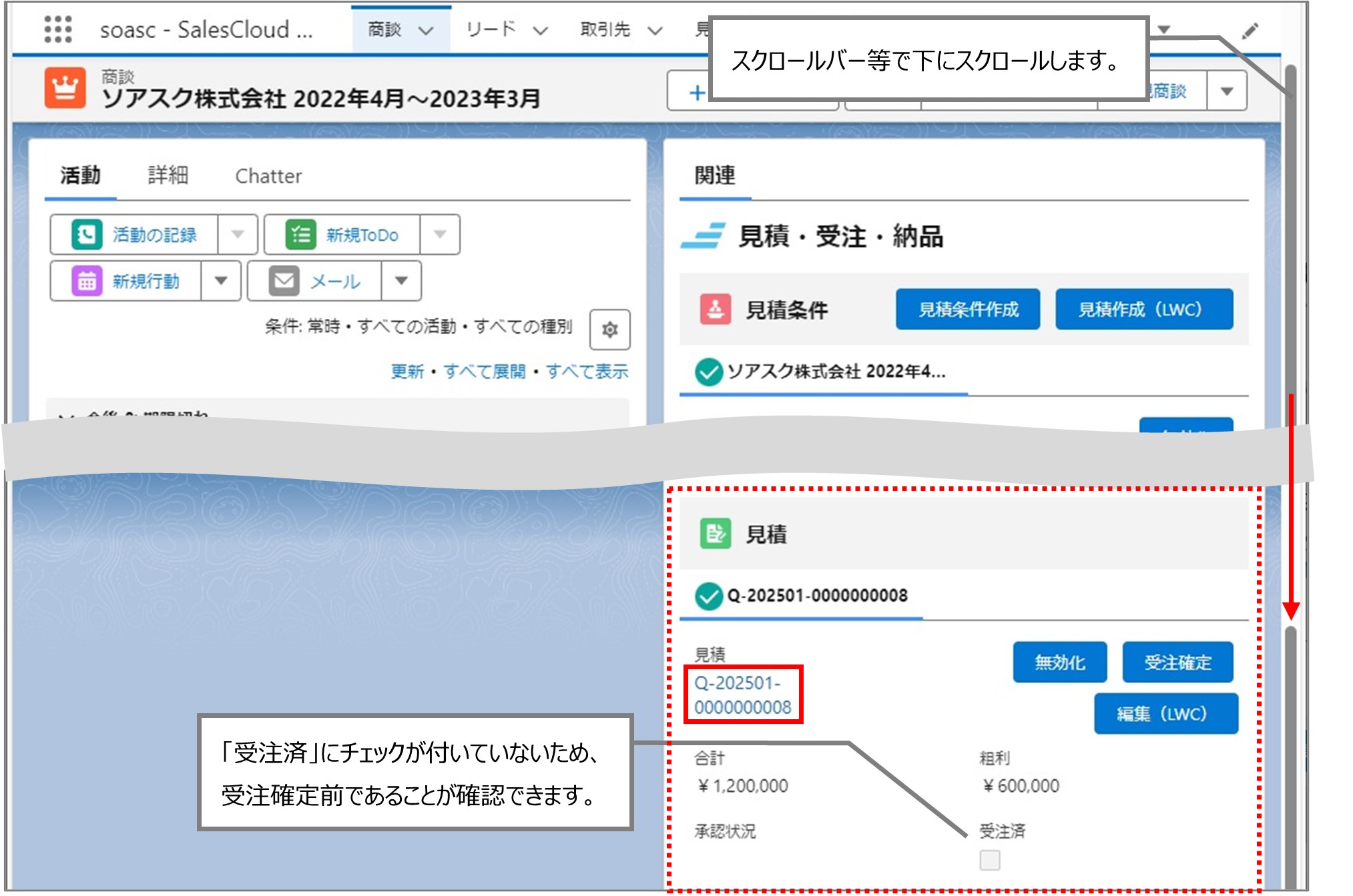Screen dimensions: 1353x896
Task: Open quote link Q-202501-0000000008
Action: [x=742, y=695]
